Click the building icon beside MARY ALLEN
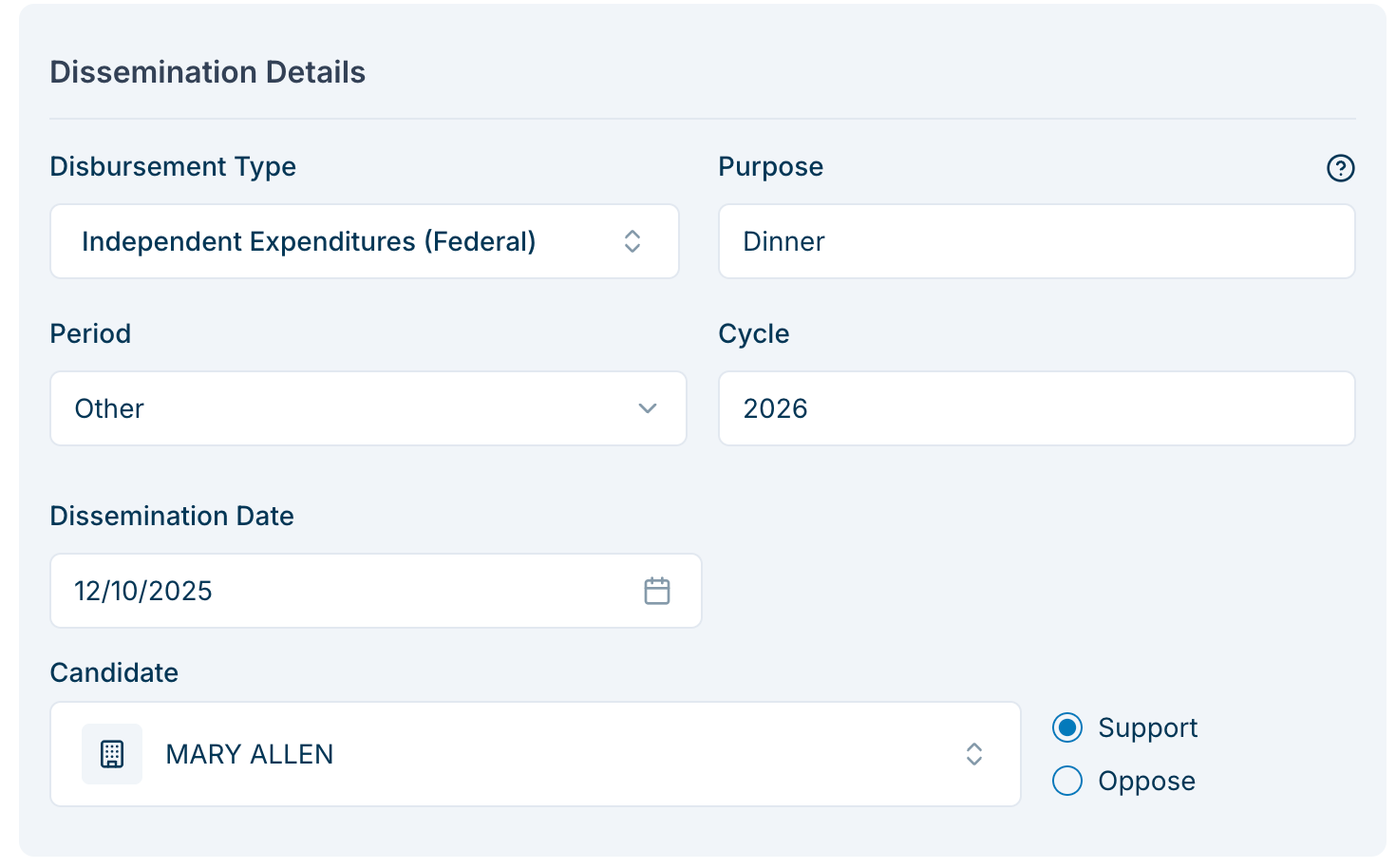 [112, 754]
